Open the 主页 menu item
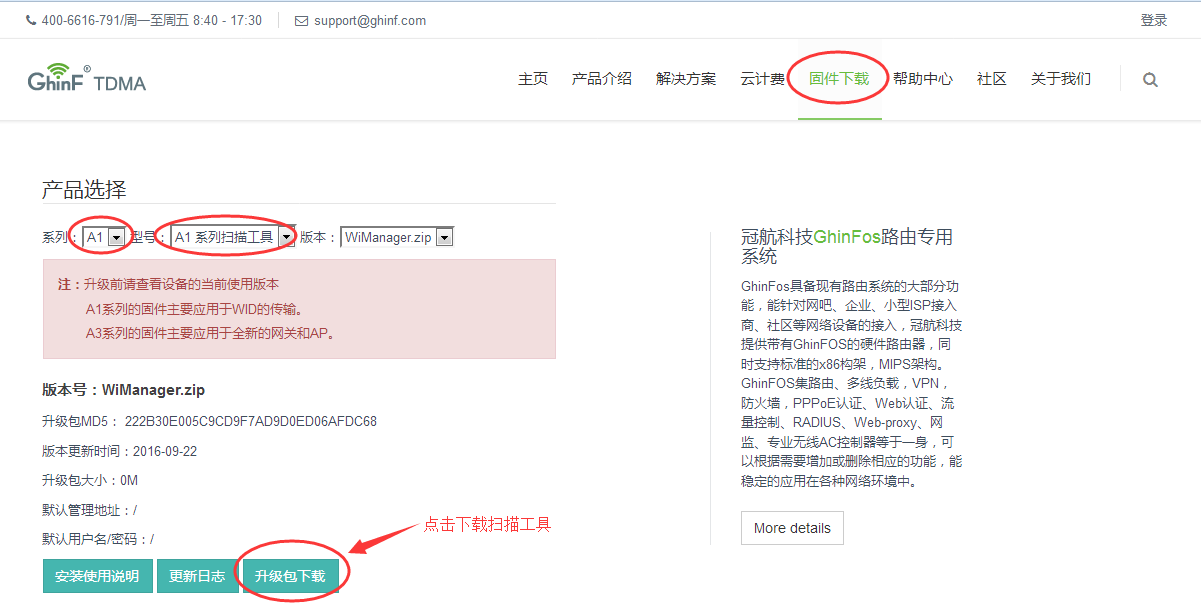The height and width of the screenshot is (616, 1201). tap(533, 79)
